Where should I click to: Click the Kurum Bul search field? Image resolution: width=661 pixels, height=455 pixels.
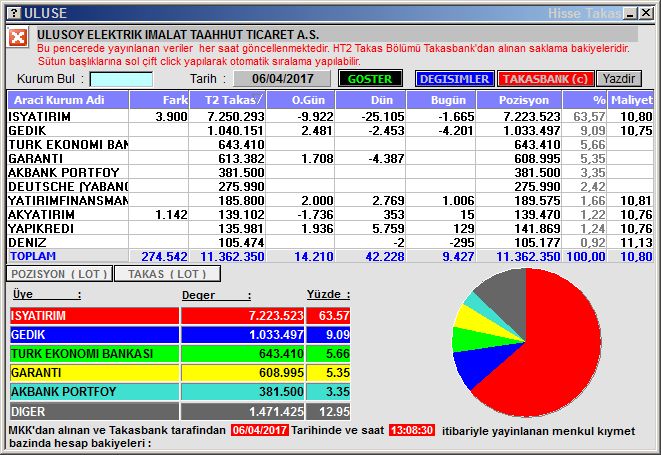[x=121, y=79]
